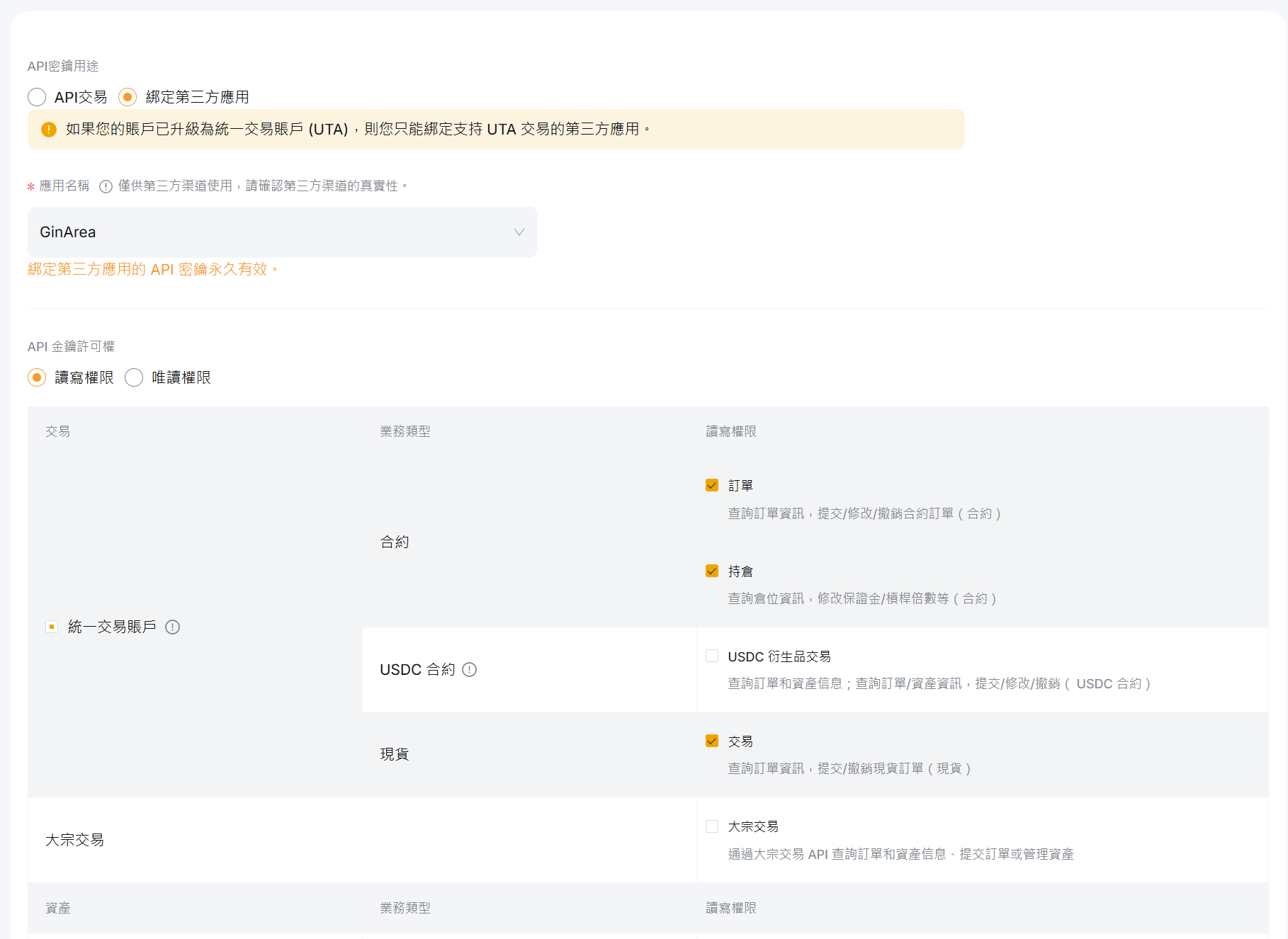Screen dimensions: 1288x939
Task: Uncheck the 交易 spot permission checkbox
Action: pos(712,741)
